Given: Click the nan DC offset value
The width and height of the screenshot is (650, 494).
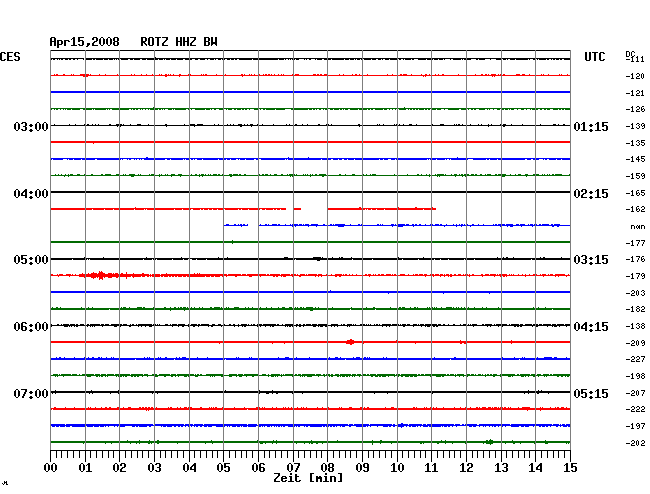Looking at the screenshot, I should [638, 227].
